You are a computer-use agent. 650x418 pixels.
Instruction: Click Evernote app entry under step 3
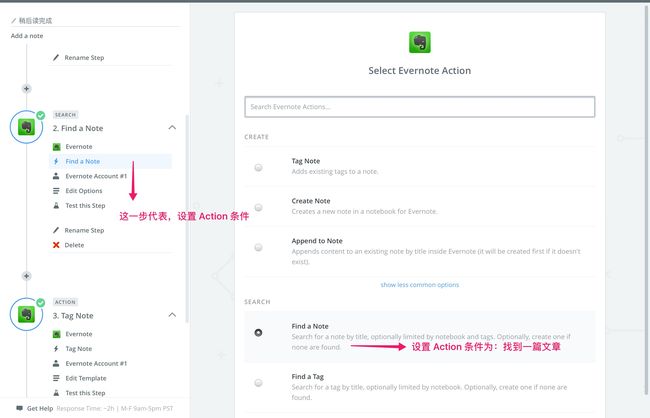click(x=79, y=334)
